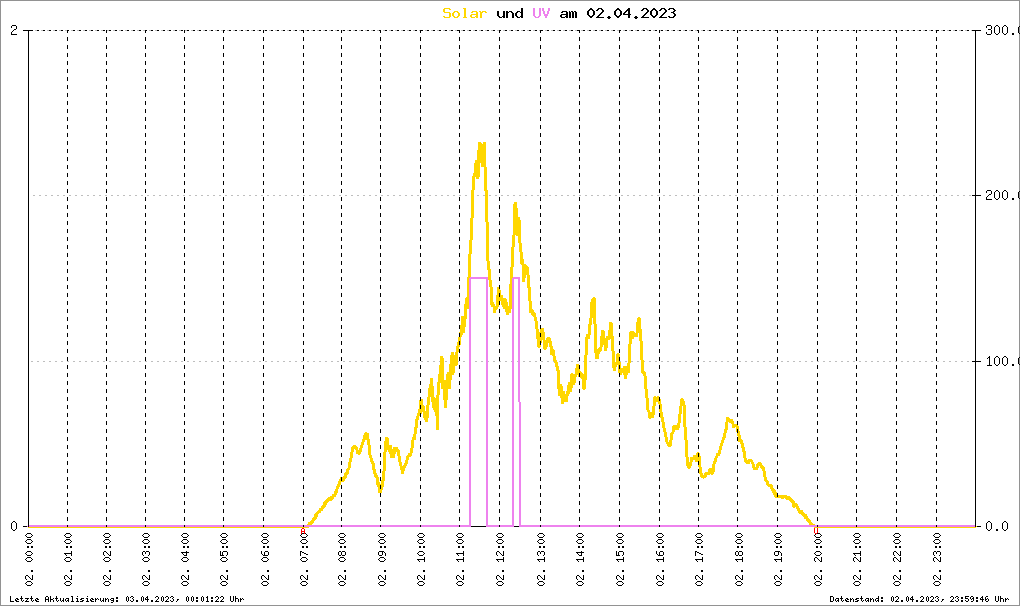Click the highest yellow solar peak before 12:00
The image size is (1020, 606).
481,146
